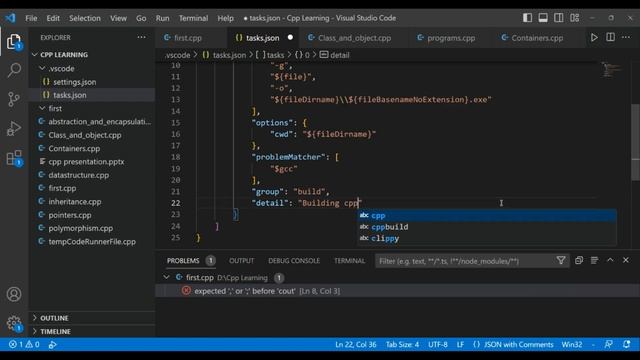Collapse first.cpp problems group
Viewport: 640px width, 360px height.
[x=166, y=277]
